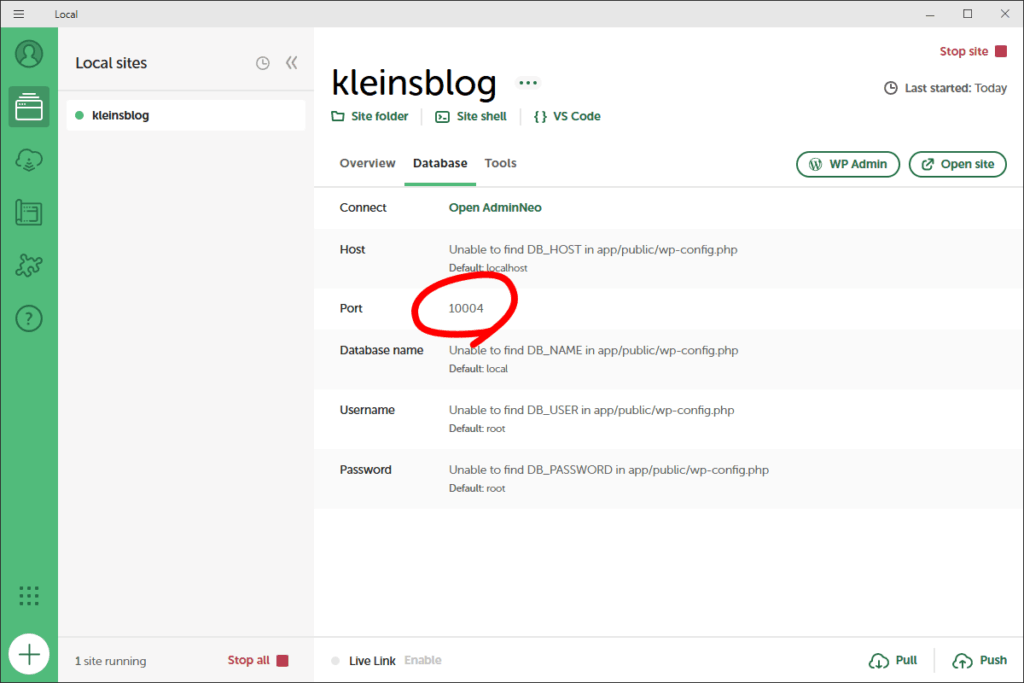Image resolution: width=1024 pixels, height=683 pixels.
Task: Select the Local sites icon in sidebar
Action: click(29, 107)
